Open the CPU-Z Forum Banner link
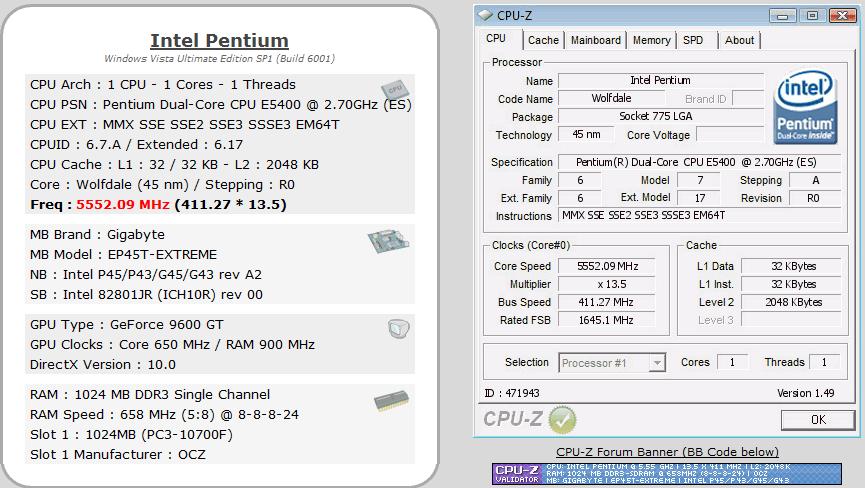The width and height of the screenshot is (865, 488). (x=667, y=452)
